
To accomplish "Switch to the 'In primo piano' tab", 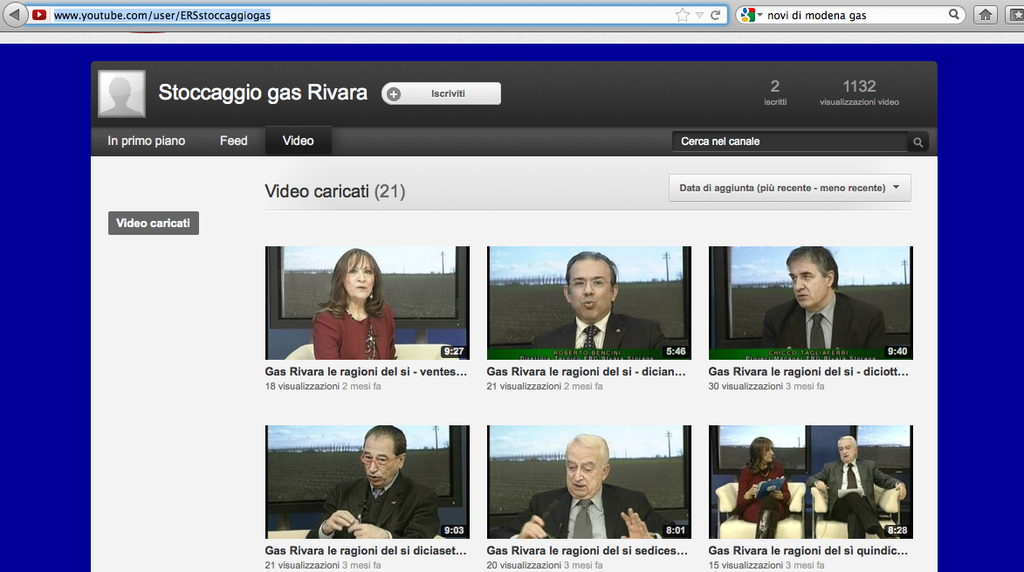I will 146,141.
